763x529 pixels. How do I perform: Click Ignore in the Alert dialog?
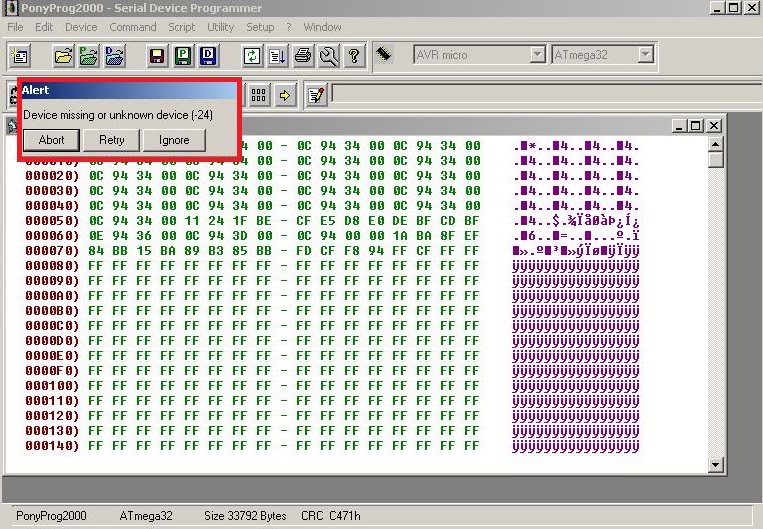pos(174,140)
